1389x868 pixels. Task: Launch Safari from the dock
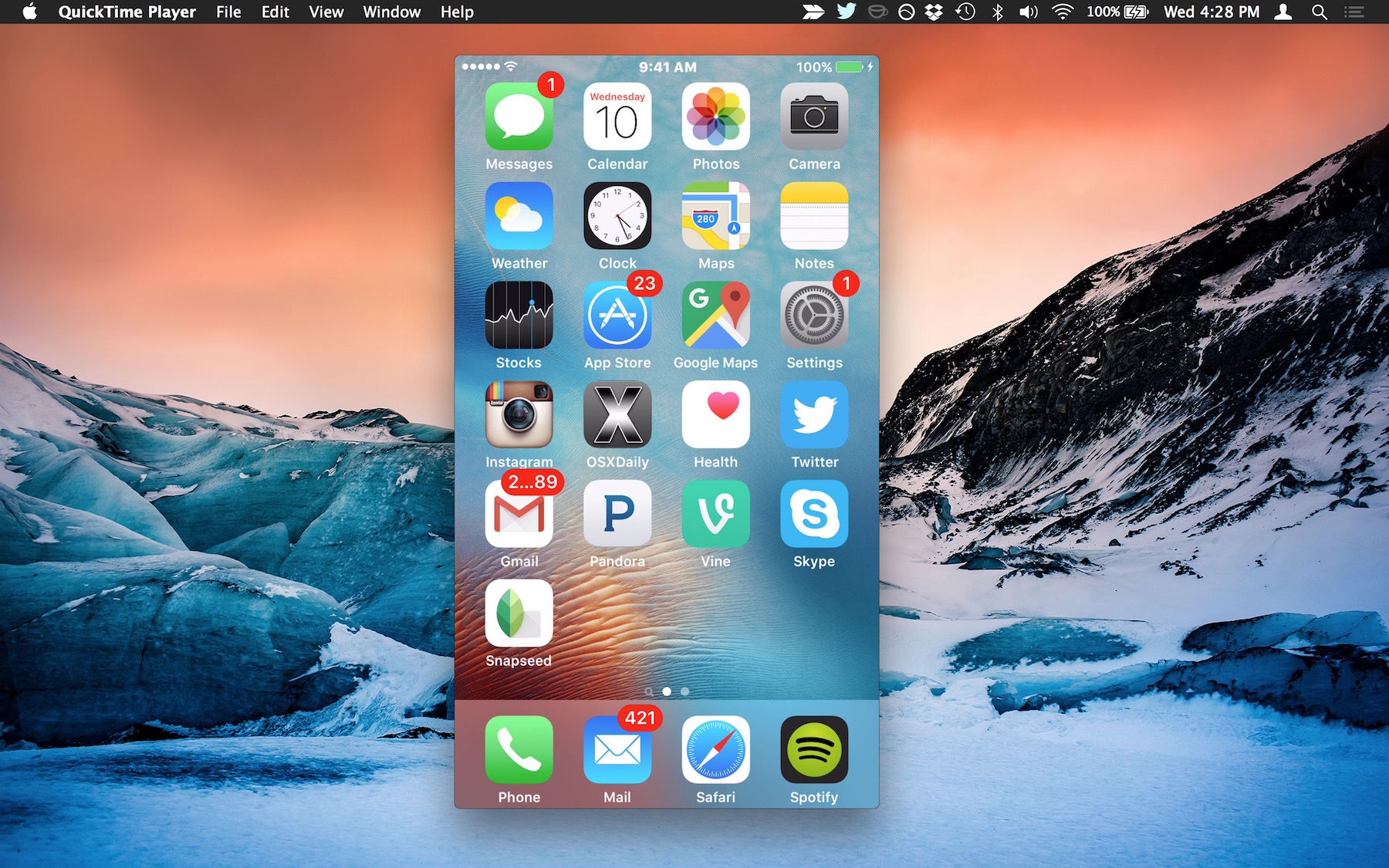pyautogui.click(x=716, y=750)
